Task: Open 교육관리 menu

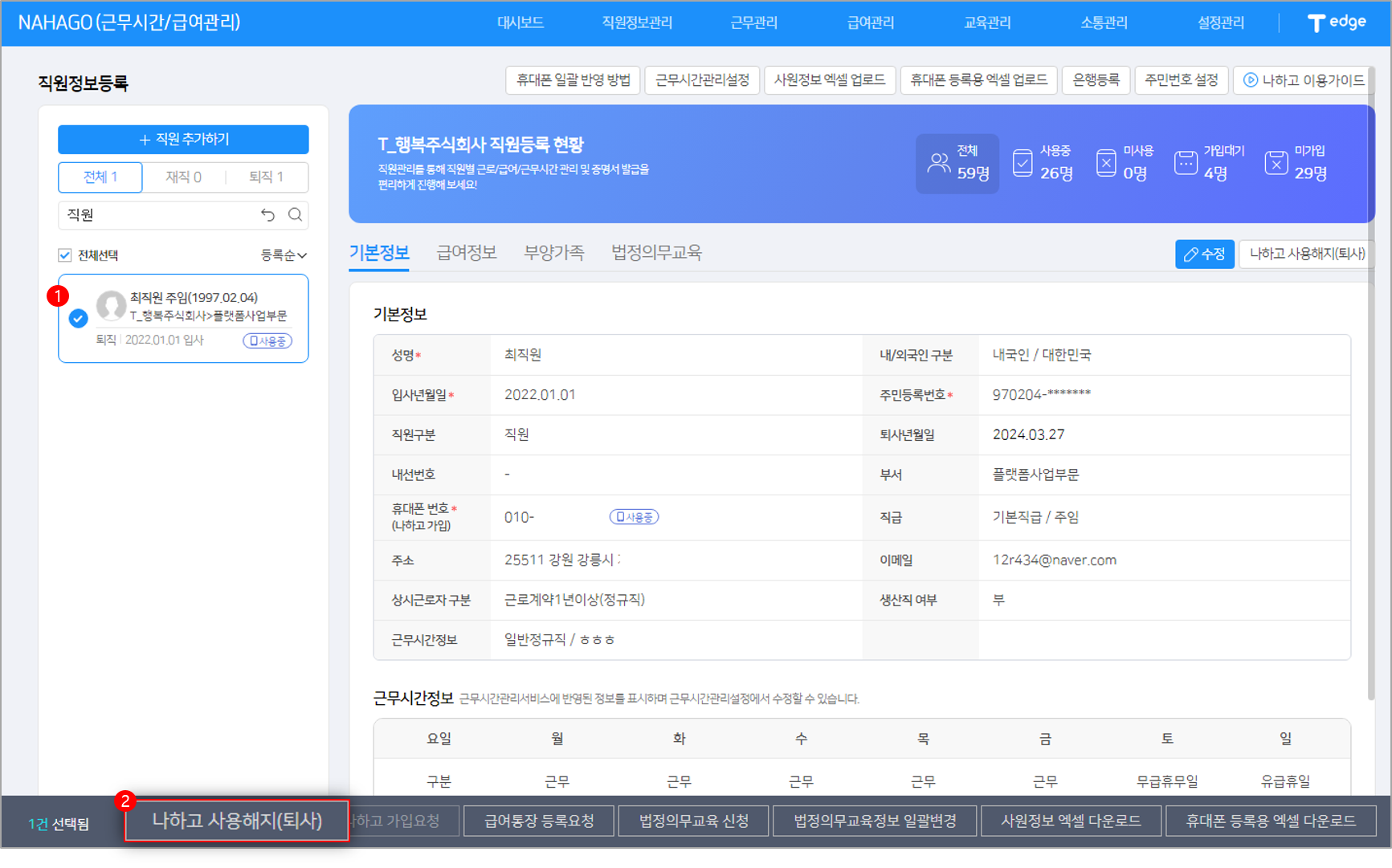Action: click(x=987, y=22)
